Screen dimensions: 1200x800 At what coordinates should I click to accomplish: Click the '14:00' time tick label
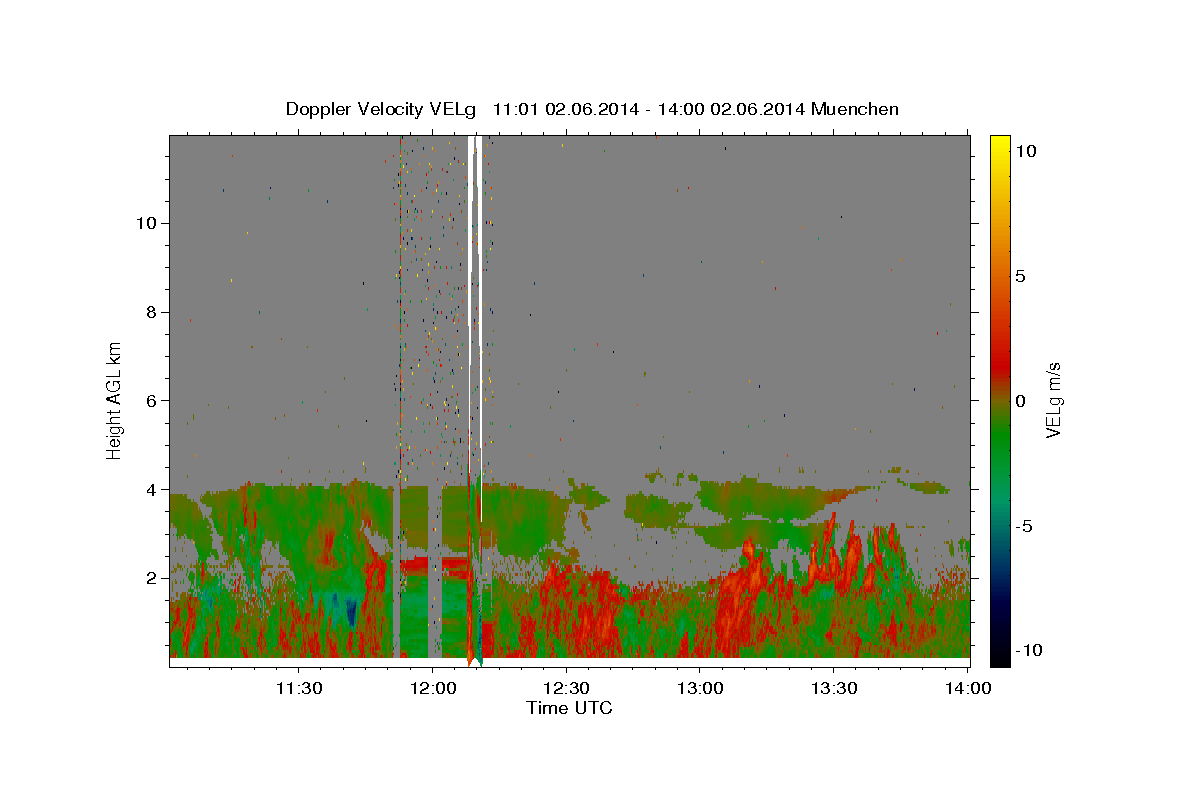tap(968, 688)
